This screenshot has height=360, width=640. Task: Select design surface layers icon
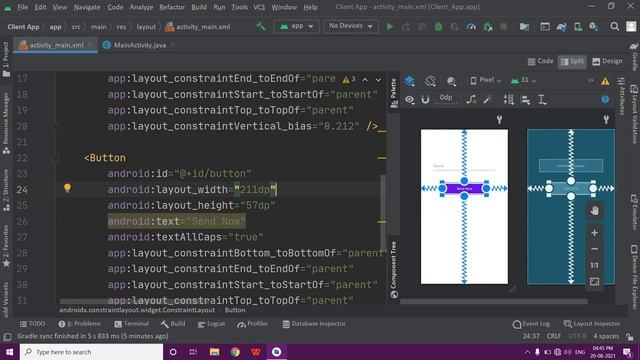coord(409,81)
